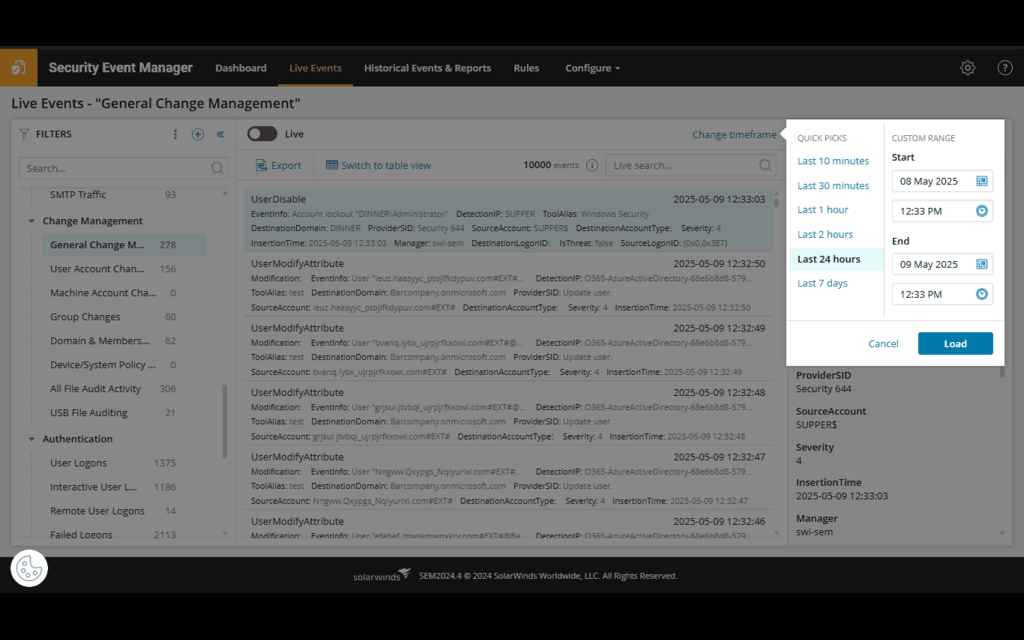Click the Load button
Screen dimensions: 1024x640
click(x=955, y=343)
